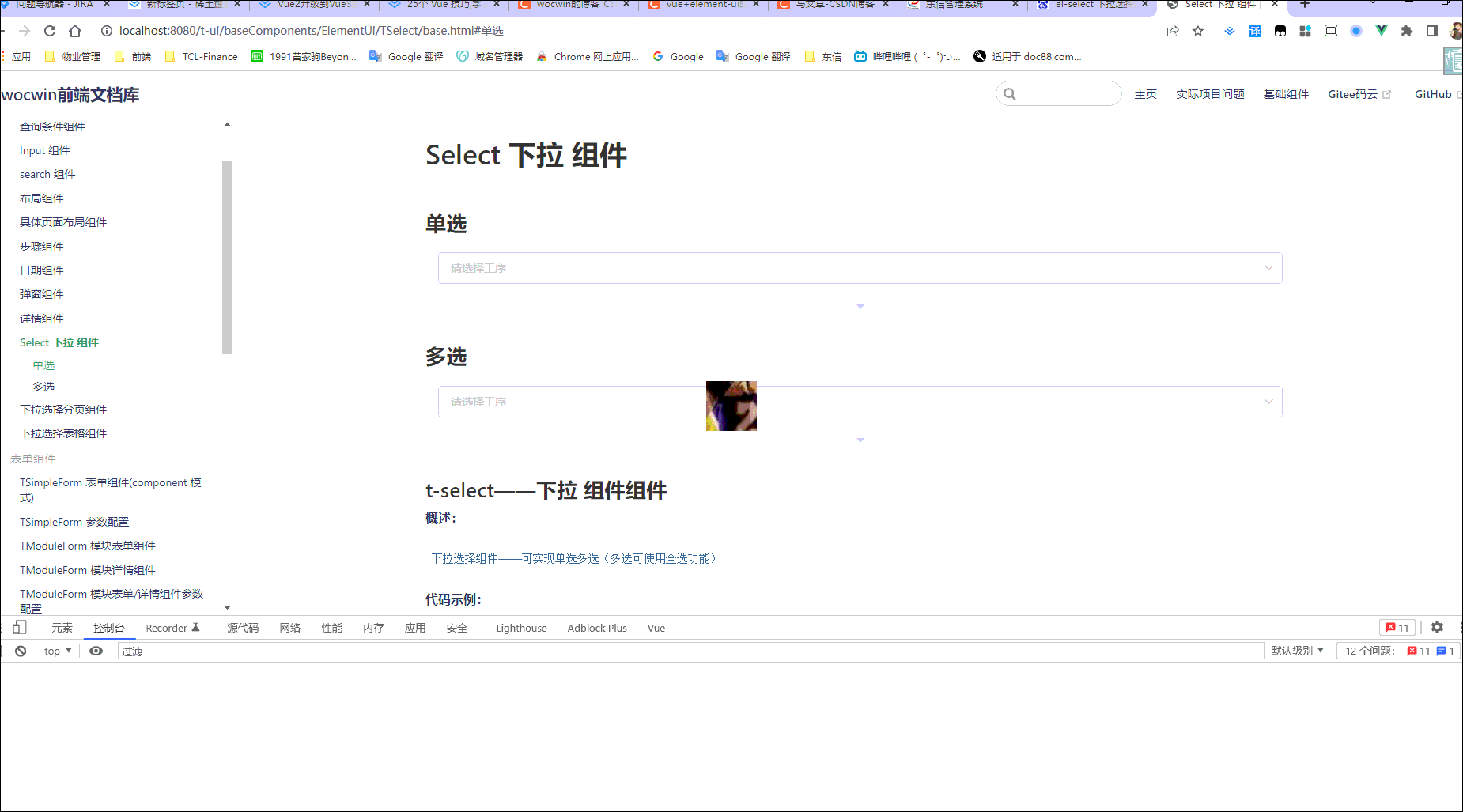
Task: Expand the code arrow below 单选 demo
Action: coord(860,307)
